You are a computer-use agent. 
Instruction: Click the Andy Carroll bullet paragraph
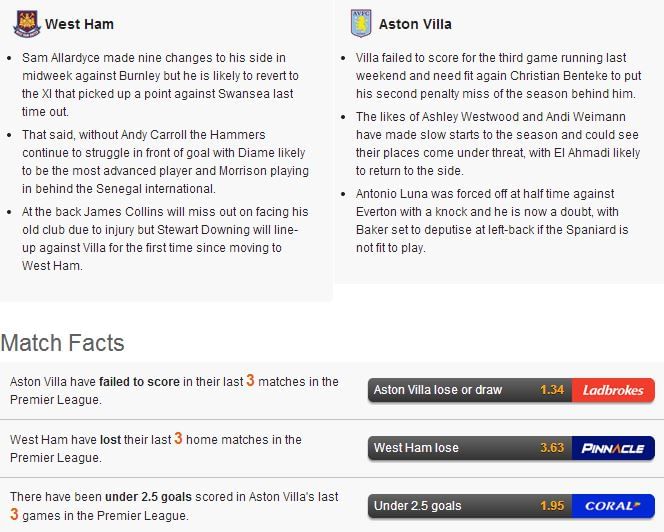click(x=165, y=162)
